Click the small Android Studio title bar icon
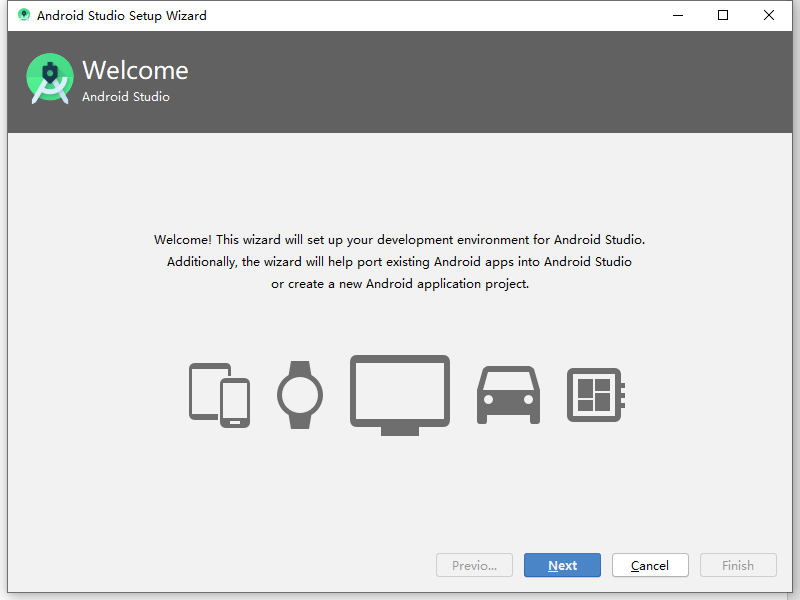This screenshot has width=800, height=600. click(23, 15)
